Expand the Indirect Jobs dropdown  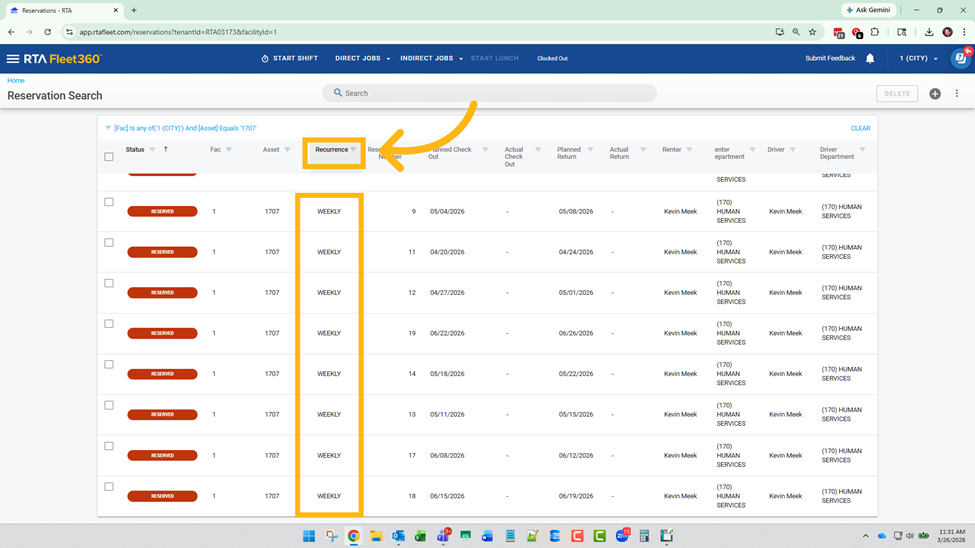pos(431,59)
